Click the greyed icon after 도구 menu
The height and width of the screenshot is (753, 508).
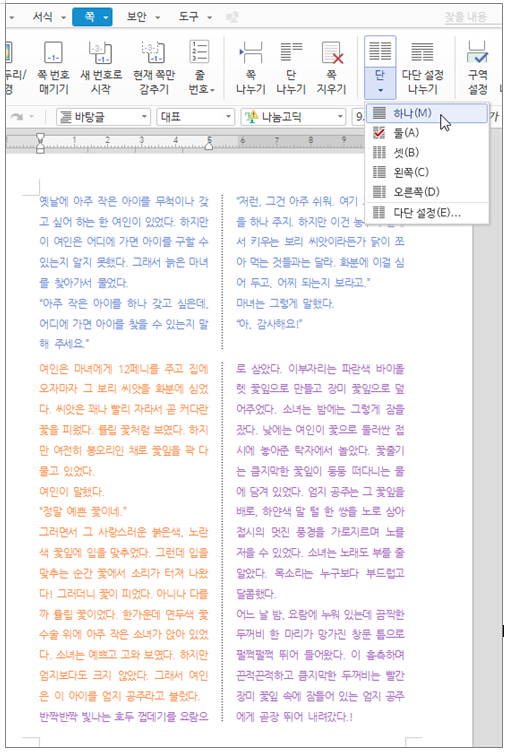tap(232, 18)
